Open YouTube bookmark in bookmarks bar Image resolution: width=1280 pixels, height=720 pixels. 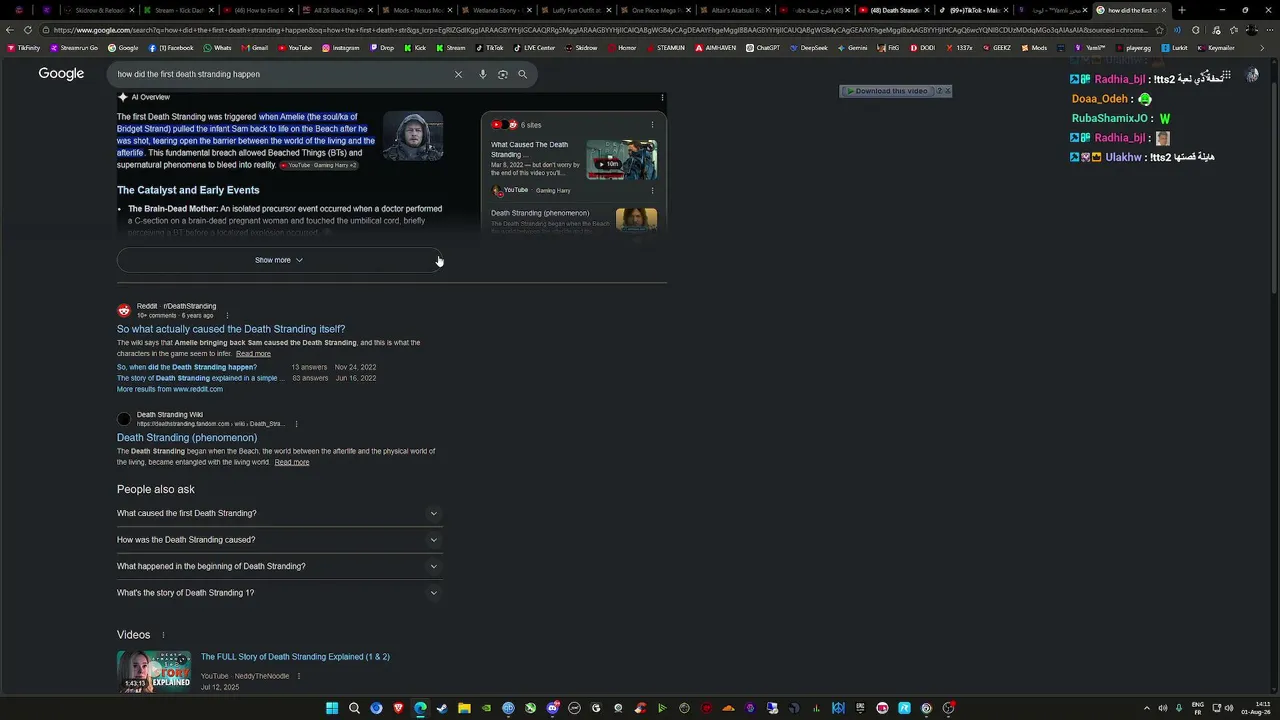[295, 48]
